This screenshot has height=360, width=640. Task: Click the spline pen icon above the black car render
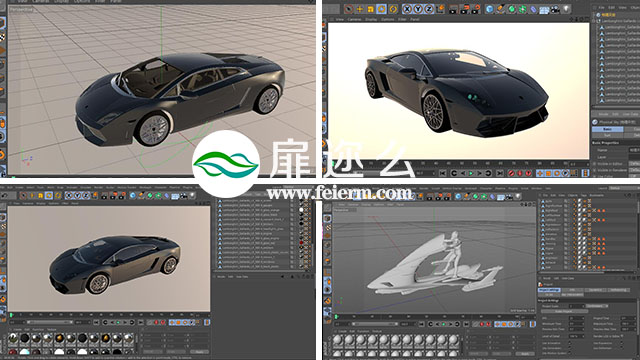coord(500,9)
